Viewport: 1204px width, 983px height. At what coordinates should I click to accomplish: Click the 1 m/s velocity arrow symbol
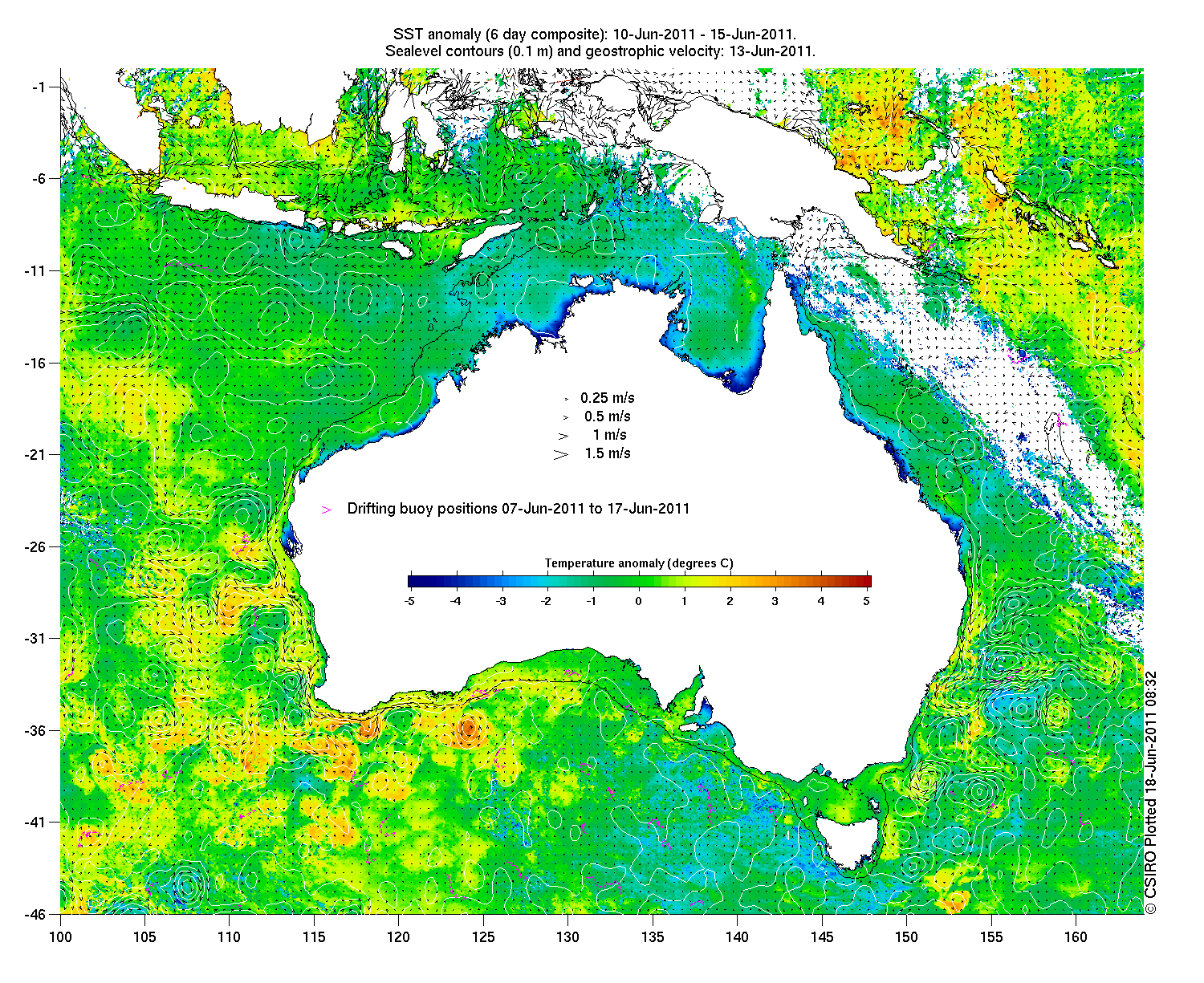tap(563, 436)
